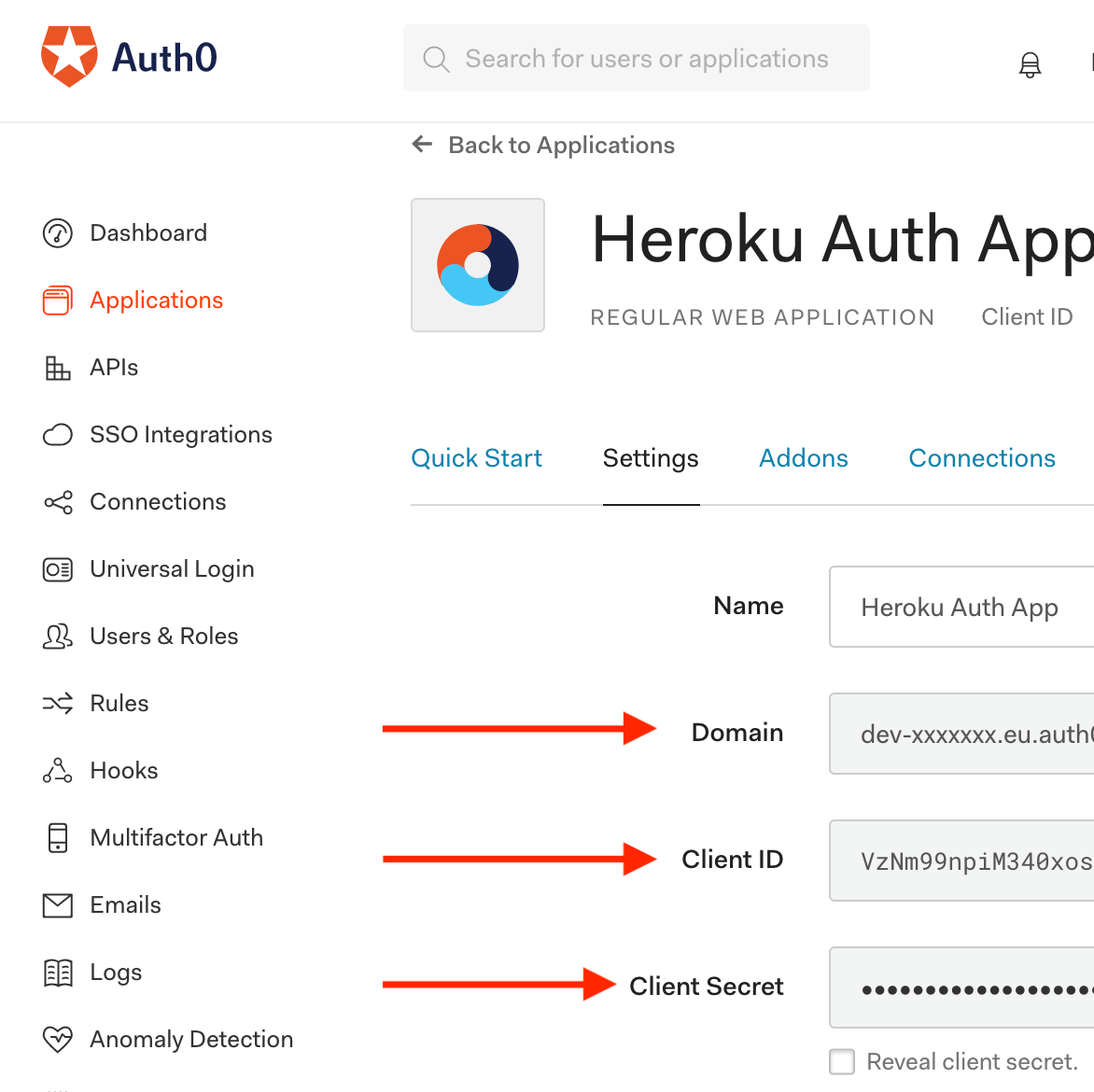Switch to the Addons tab
This screenshot has width=1094, height=1092.
[x=804, y=458]
